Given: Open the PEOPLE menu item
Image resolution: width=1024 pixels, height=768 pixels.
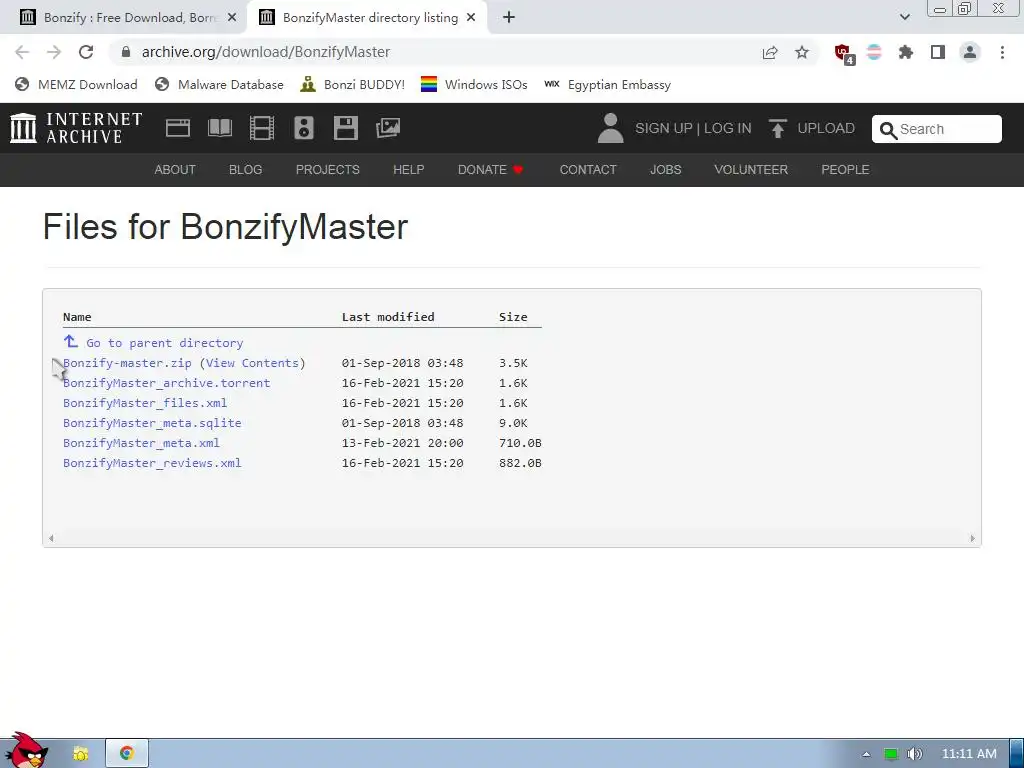Looking at the screenshot, I should 845,170.
